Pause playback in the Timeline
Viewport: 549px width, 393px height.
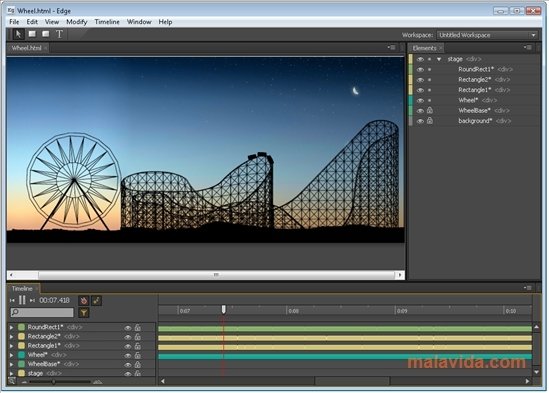(22, 300)
